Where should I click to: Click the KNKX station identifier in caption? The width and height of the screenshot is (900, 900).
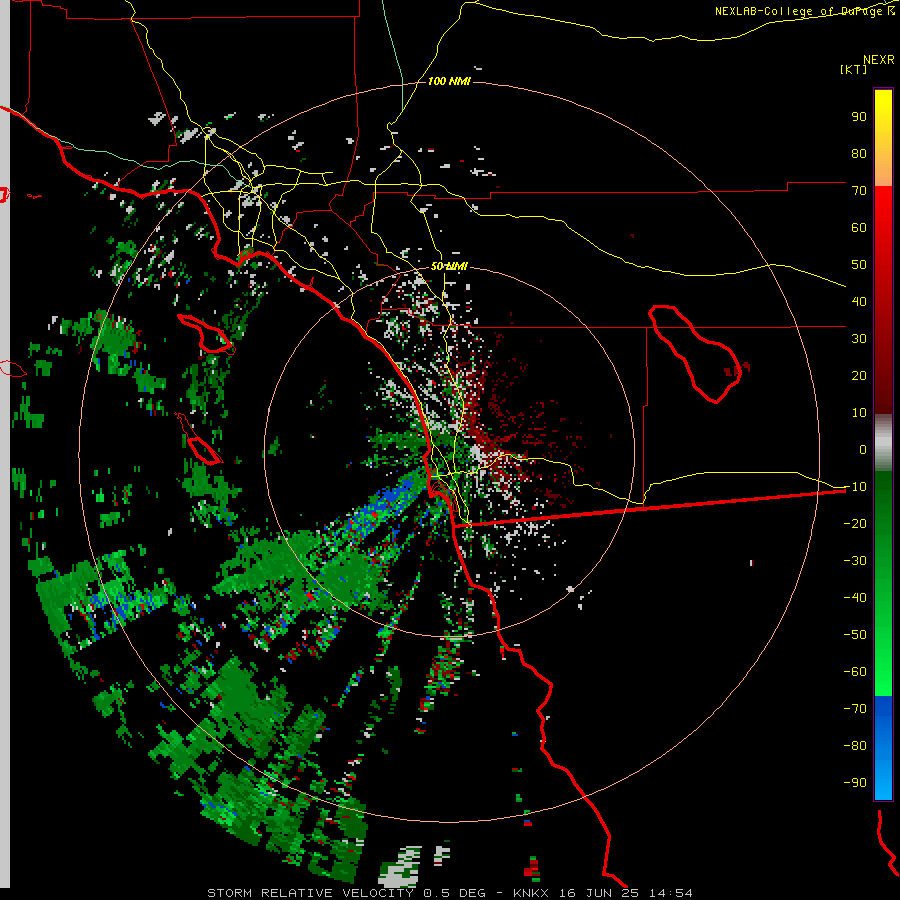click(531, 893)
